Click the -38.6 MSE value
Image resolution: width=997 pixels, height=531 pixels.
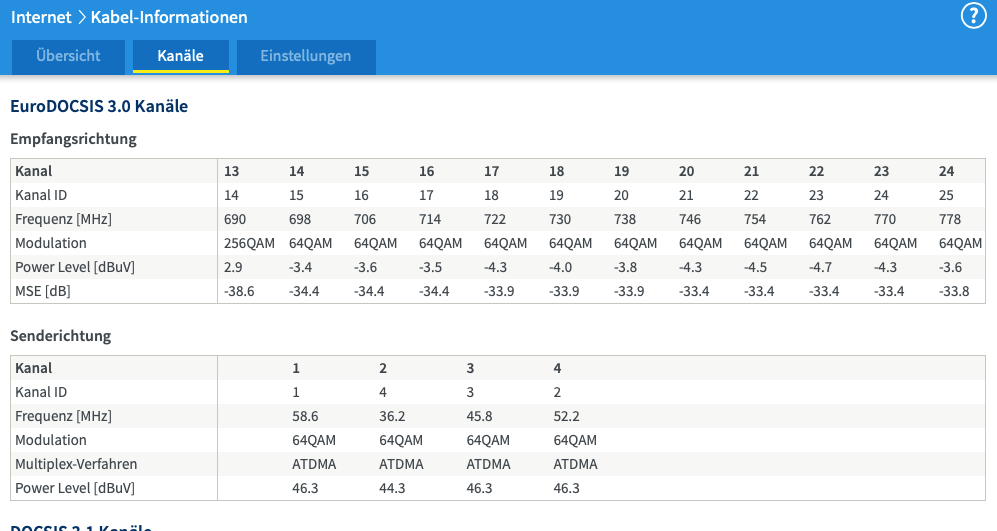point(240,291)
